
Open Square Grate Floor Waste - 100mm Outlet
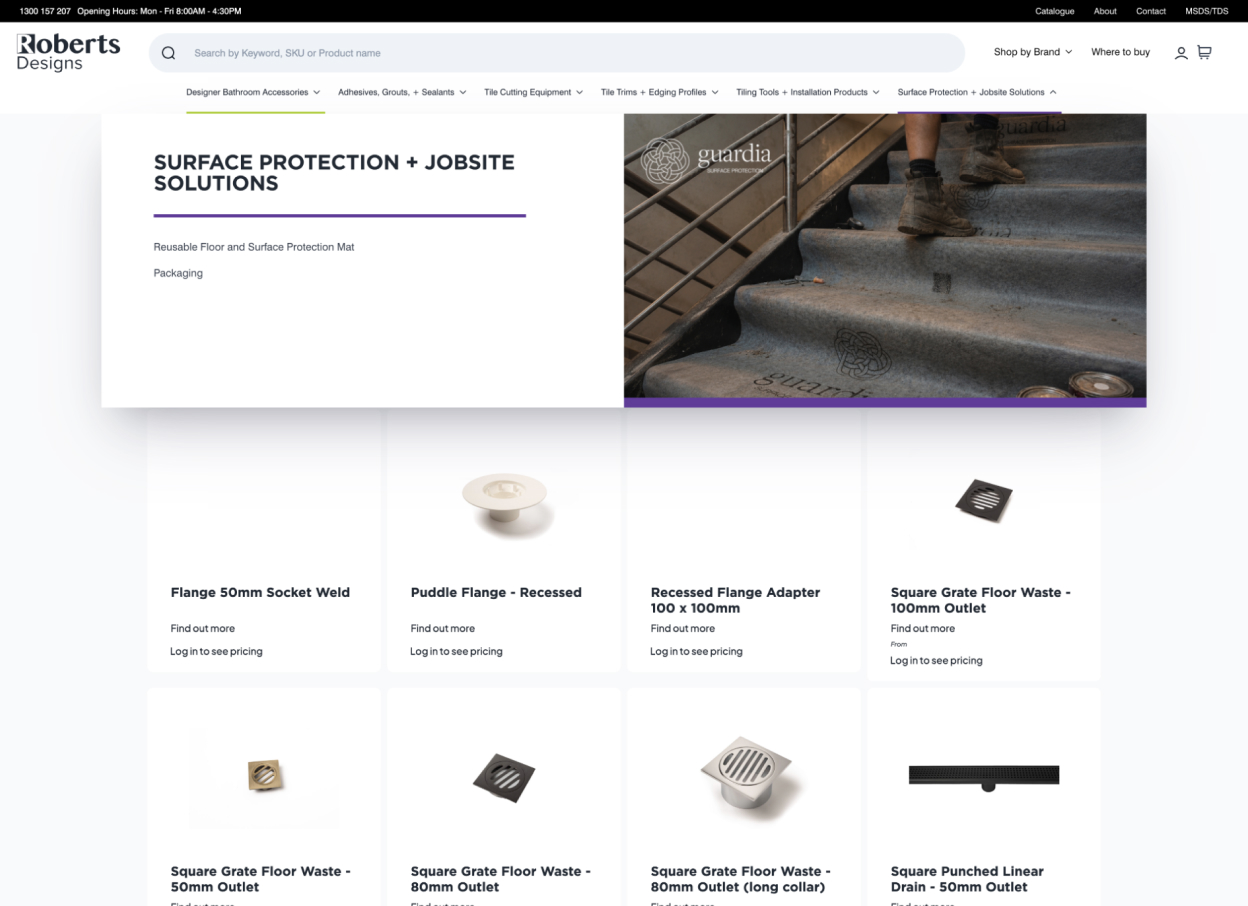981,600
